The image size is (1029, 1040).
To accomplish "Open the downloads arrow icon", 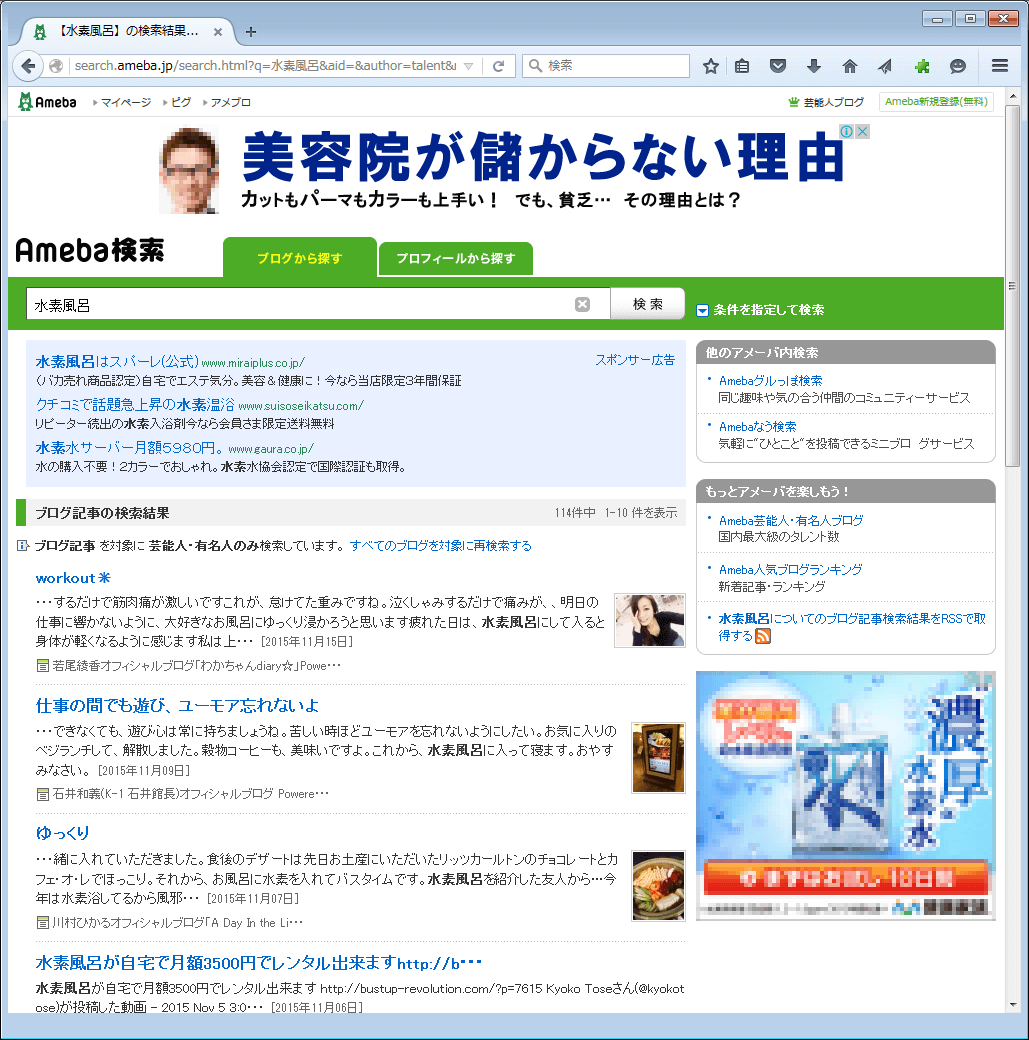I will click(813, 66).
